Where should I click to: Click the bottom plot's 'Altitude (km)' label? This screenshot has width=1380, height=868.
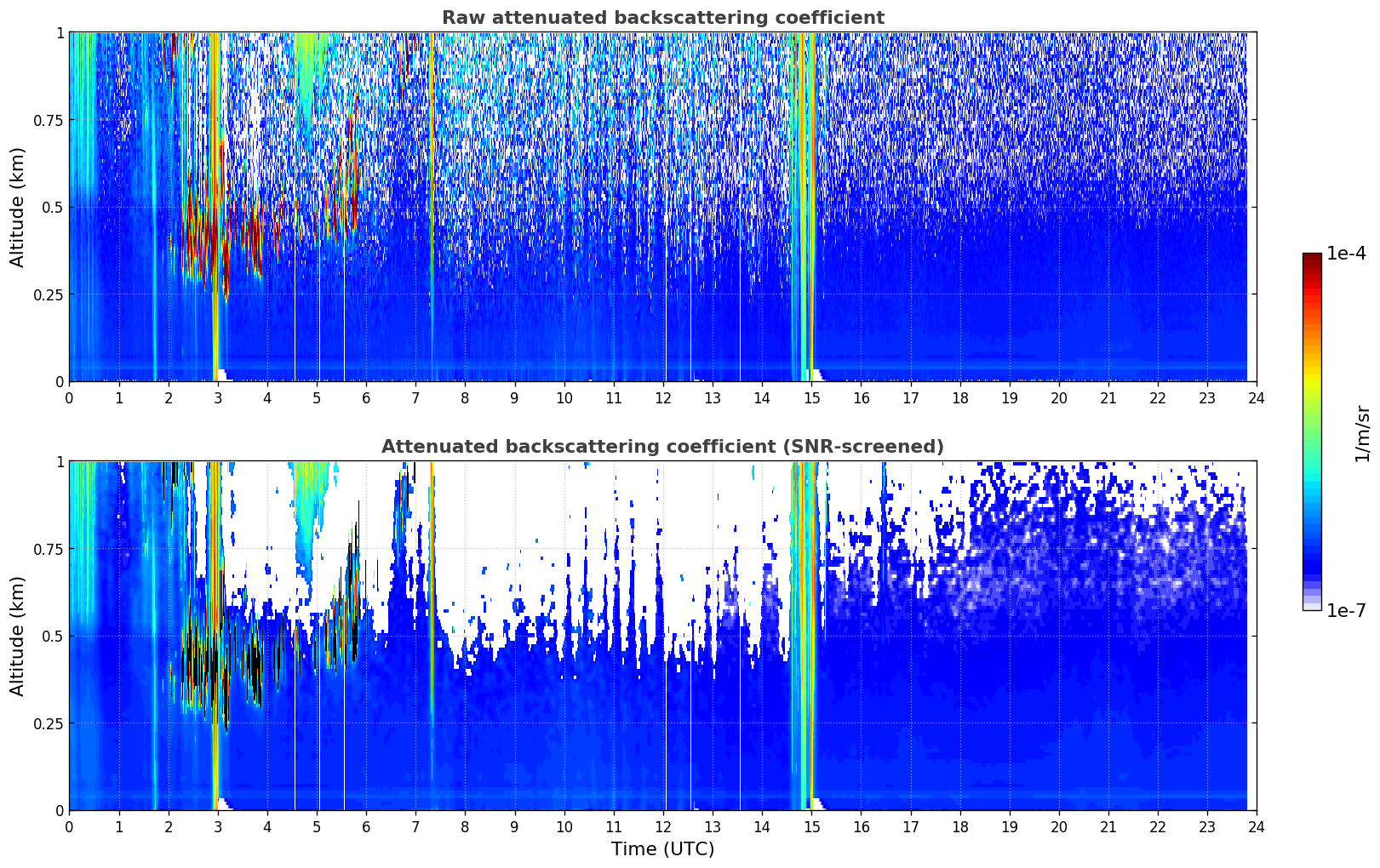[18, 636]
